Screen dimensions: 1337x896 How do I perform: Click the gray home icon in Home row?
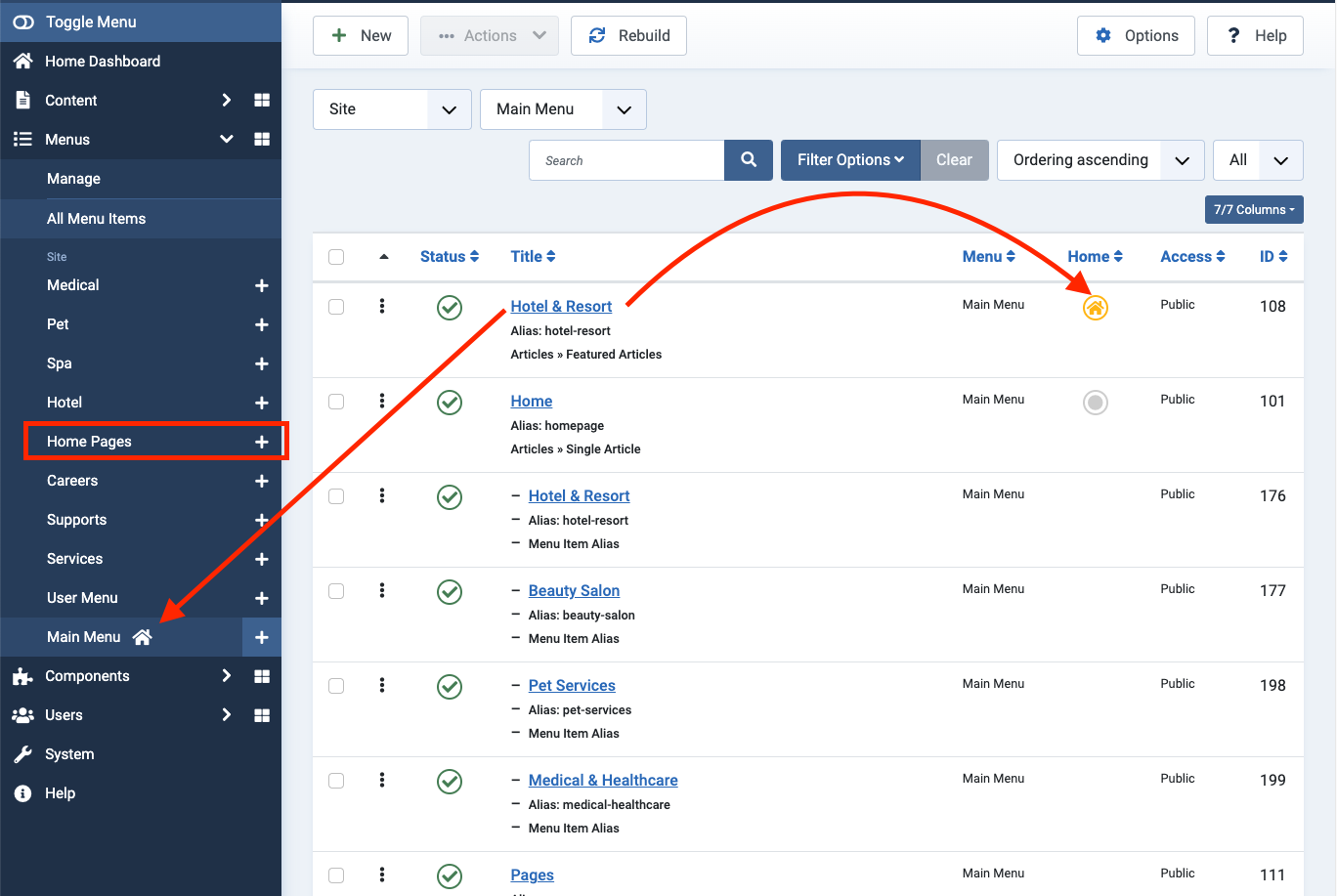(x=1095, y=403)
